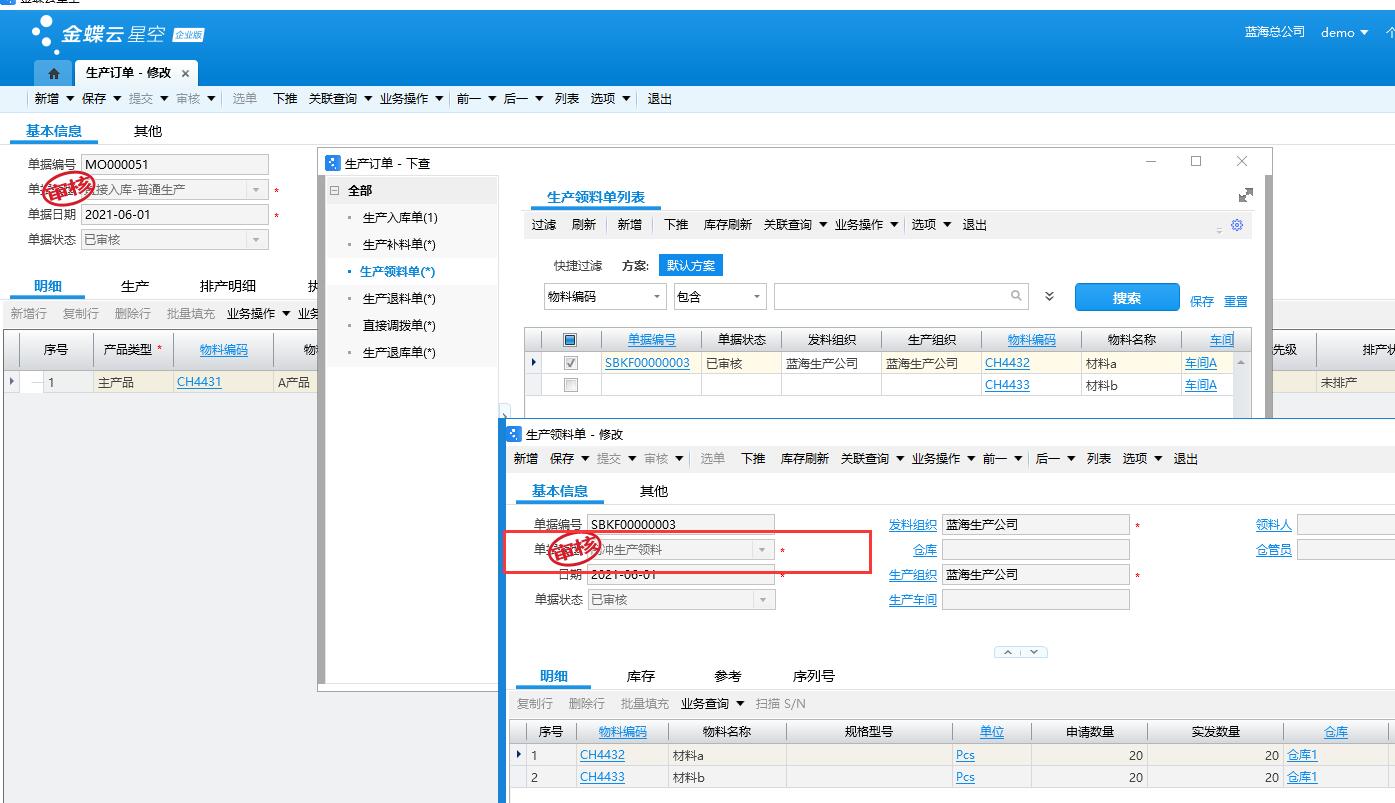1395x803 pixels.
Task: Close the 生产订单 - 修改 tab
Action: (186, 73)
